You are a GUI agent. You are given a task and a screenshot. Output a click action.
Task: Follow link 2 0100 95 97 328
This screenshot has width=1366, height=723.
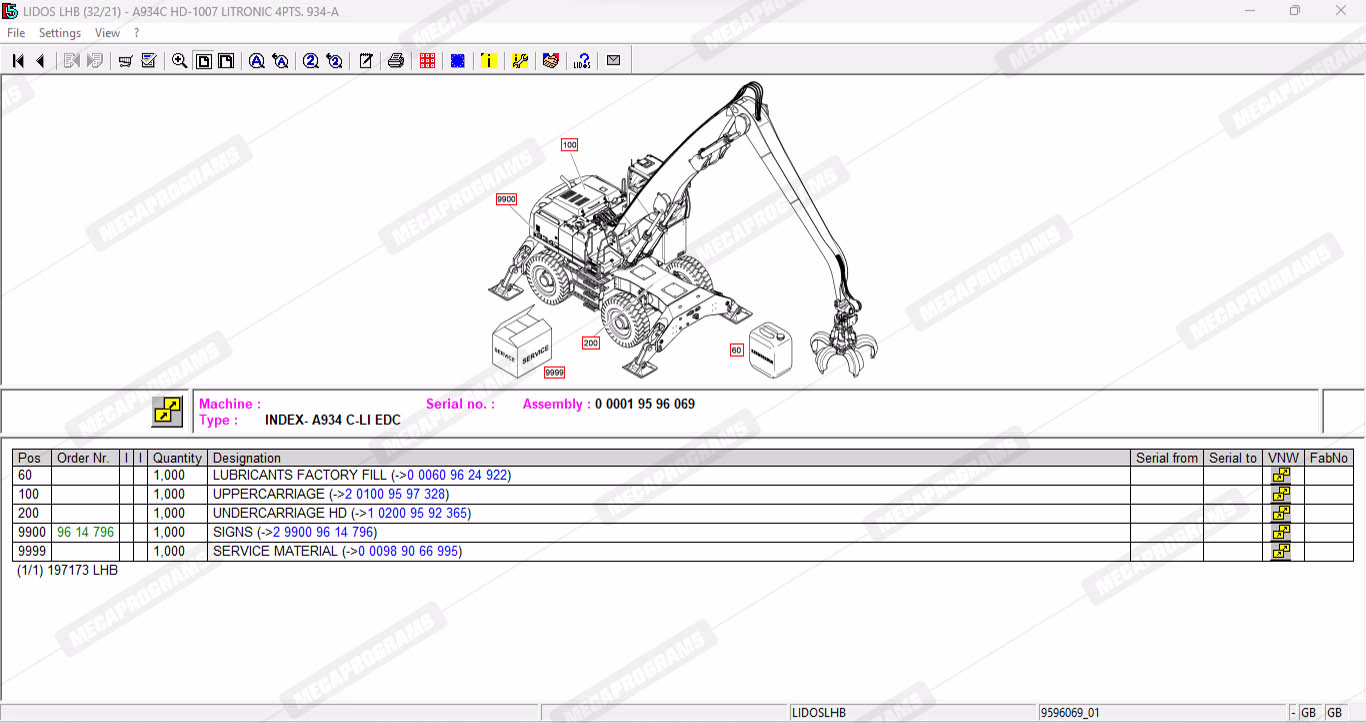pos(395,494)
